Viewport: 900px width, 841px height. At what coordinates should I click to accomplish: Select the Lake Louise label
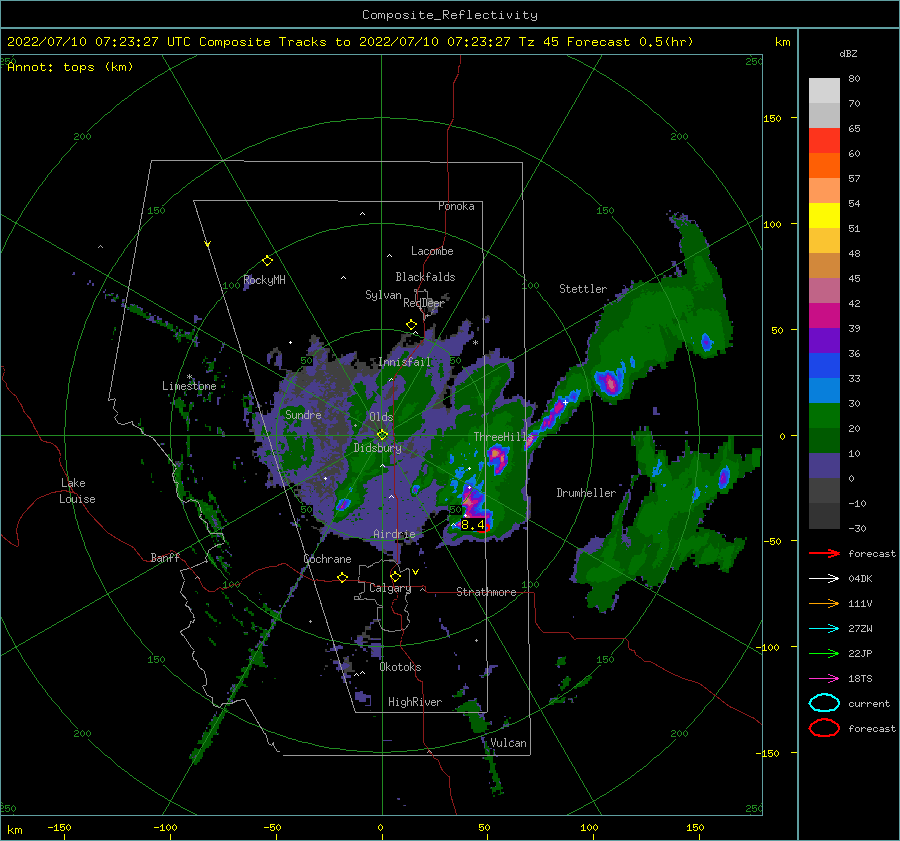tap(77, 491)
